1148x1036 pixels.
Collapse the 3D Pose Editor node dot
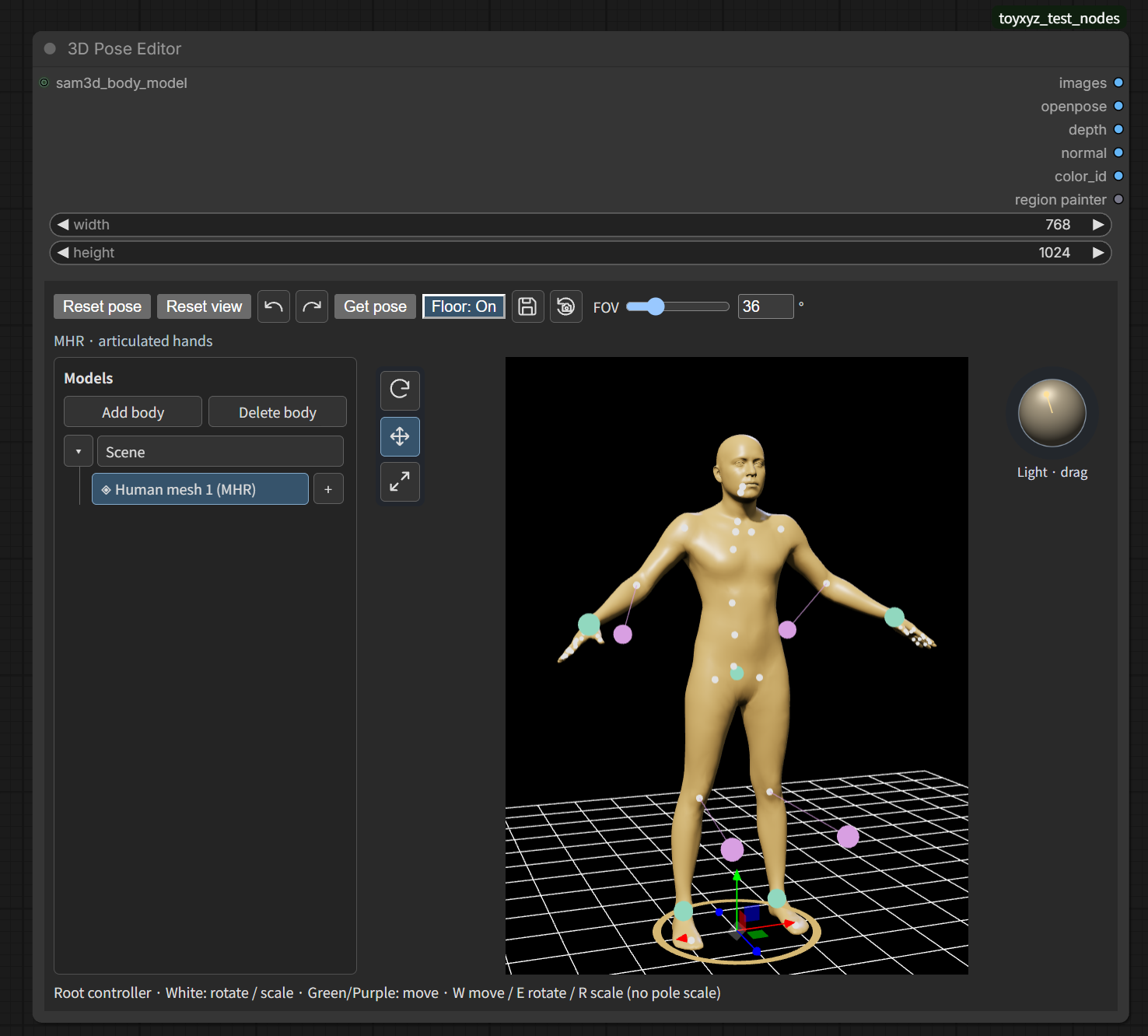coord(50,48)
